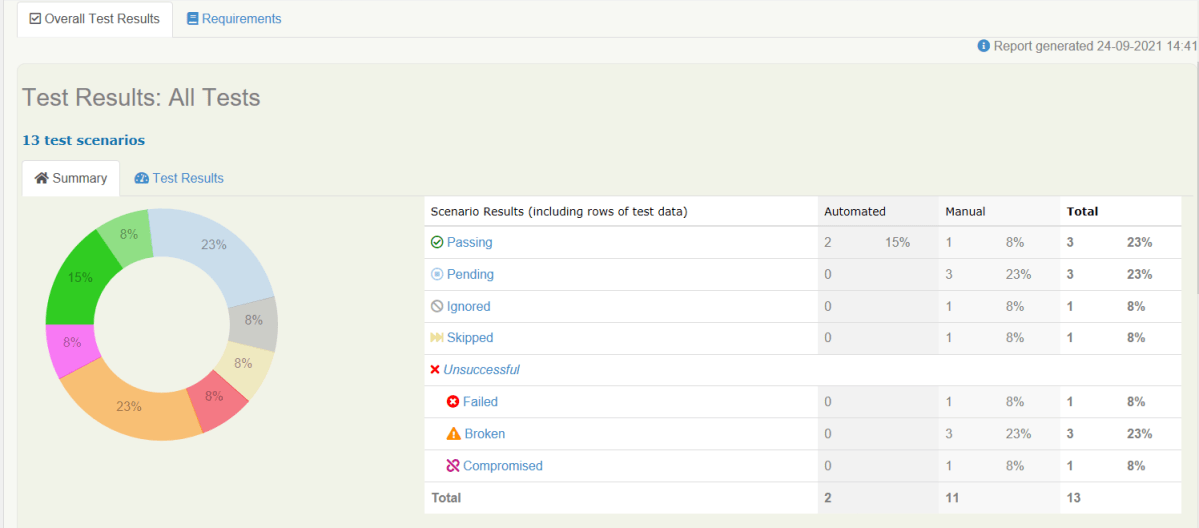Open the Test Results tab
Viewport: 1199px width, 528px height.
179,178
